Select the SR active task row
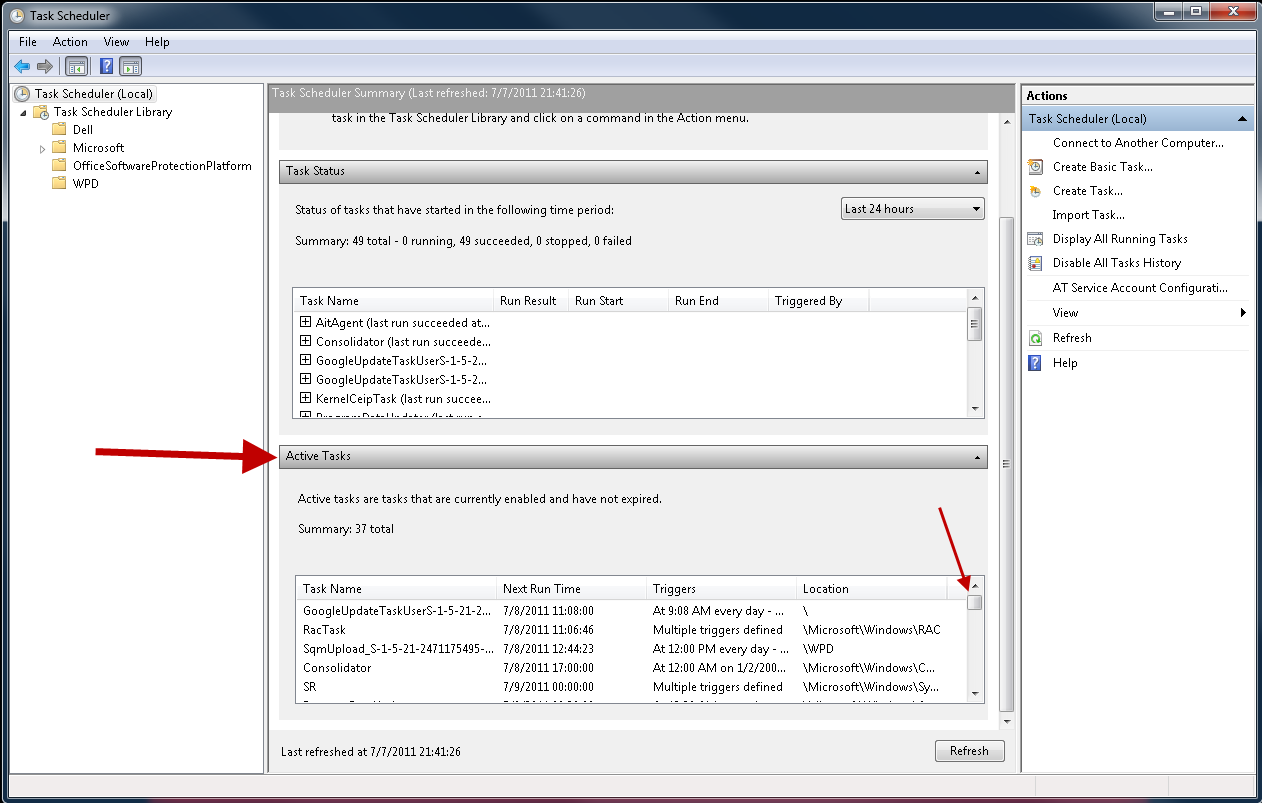The width and height of the screenshot is (1262, 803). [x=631, y=687]
